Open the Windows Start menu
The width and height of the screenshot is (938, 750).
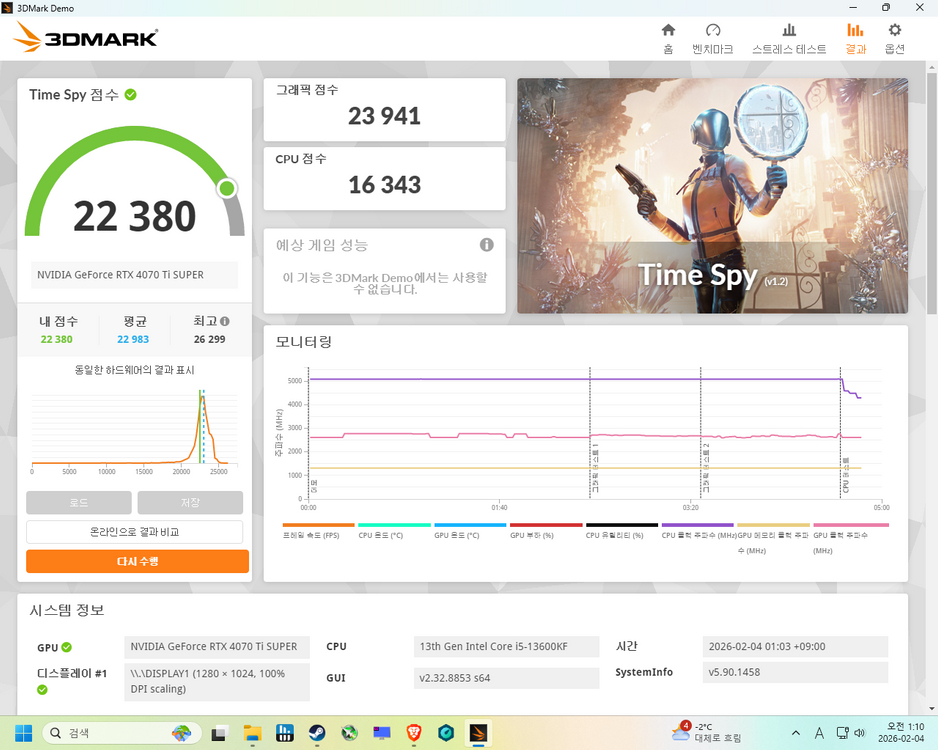click(22, 733)
